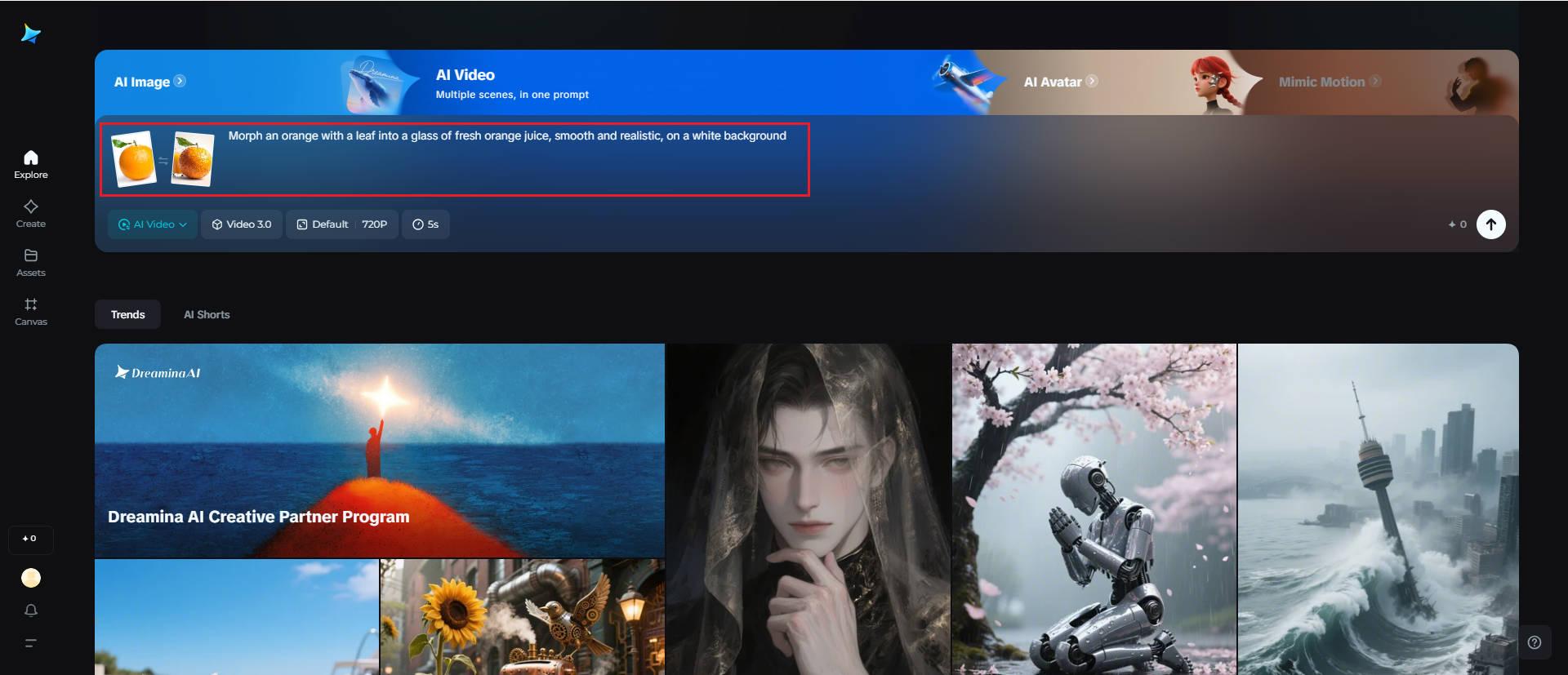1568x675 pixels.
Task: Open the Video 3.0 model selector
Action: coord(242,224)
